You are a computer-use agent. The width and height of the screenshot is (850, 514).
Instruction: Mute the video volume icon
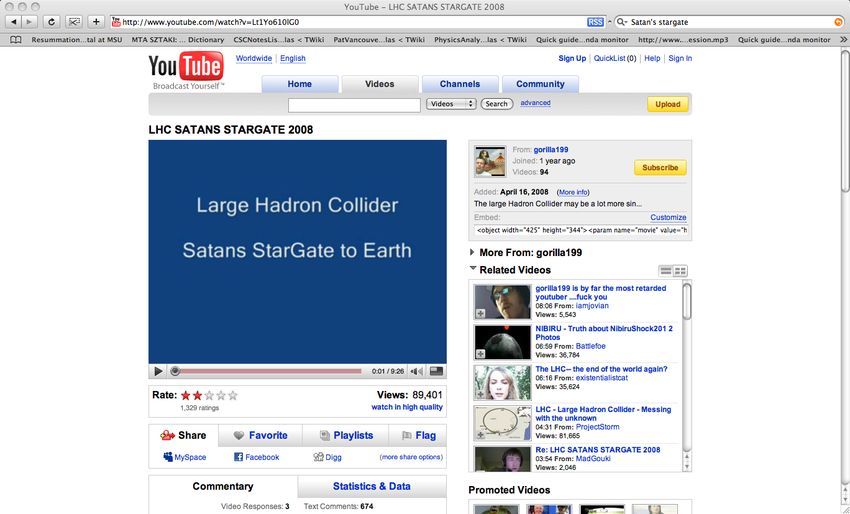point(416,371)
